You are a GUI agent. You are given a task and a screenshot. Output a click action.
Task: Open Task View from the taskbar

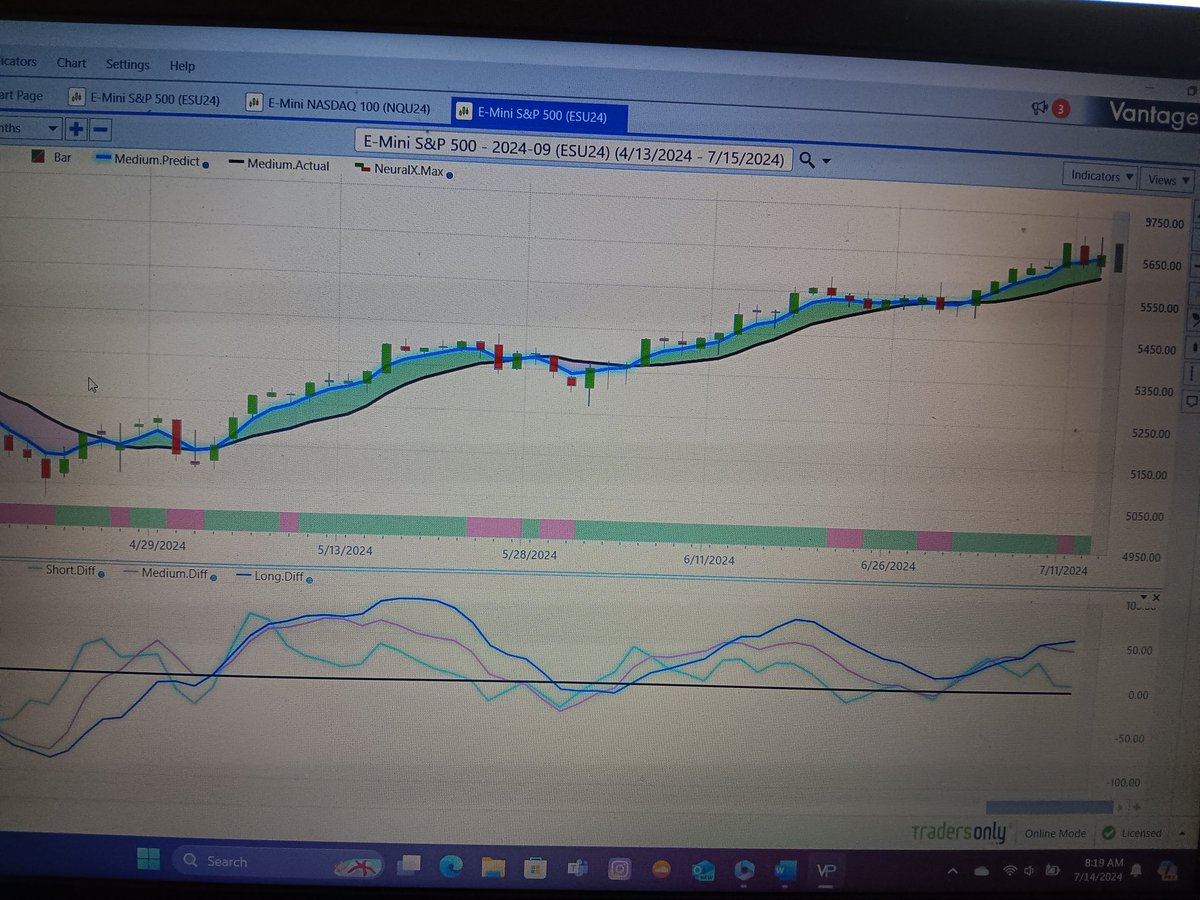[x=408, y=863]
